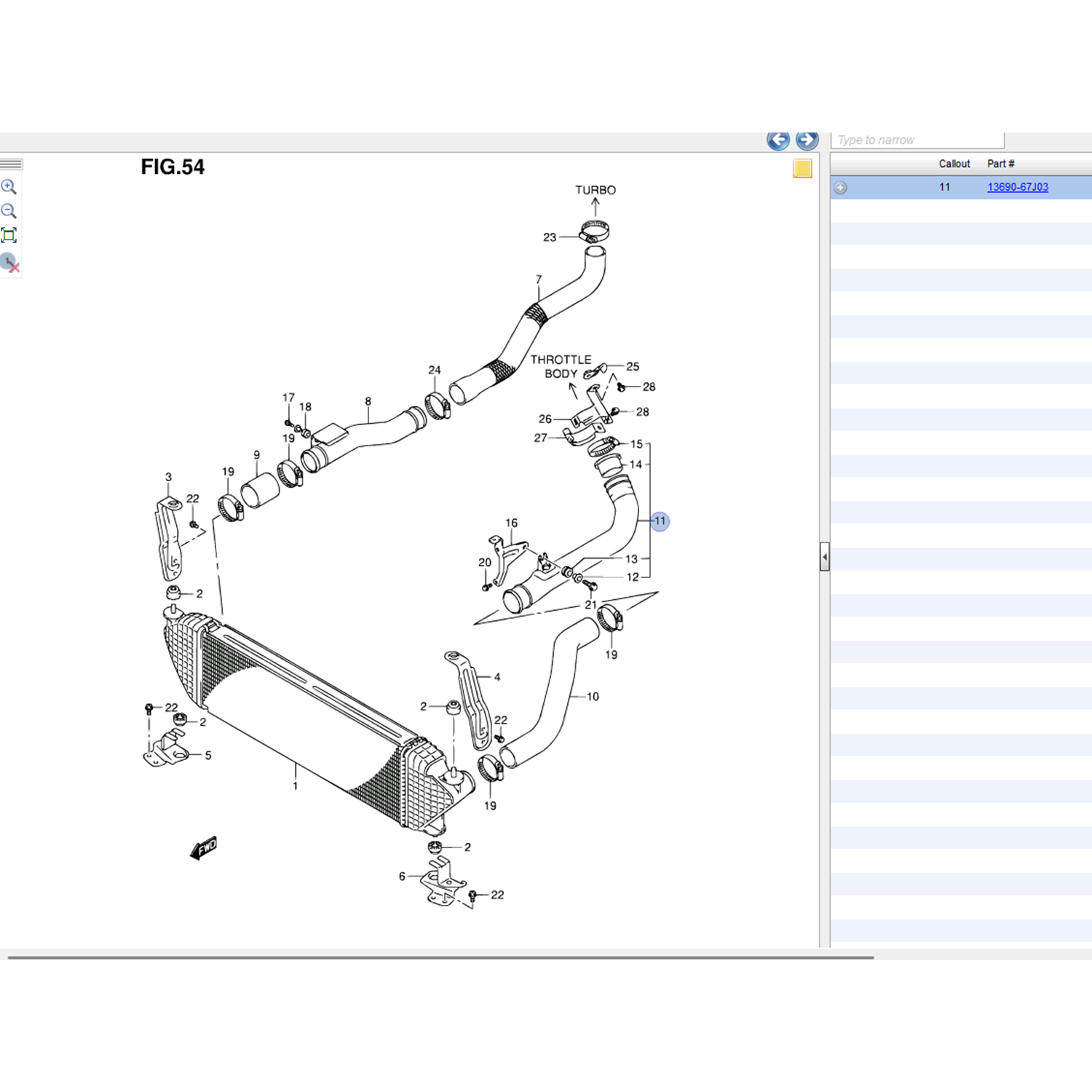This screenshot has width=1092, height=1092.
Task: Clear the selected callout highlight
Action: [x=9, y=262]
